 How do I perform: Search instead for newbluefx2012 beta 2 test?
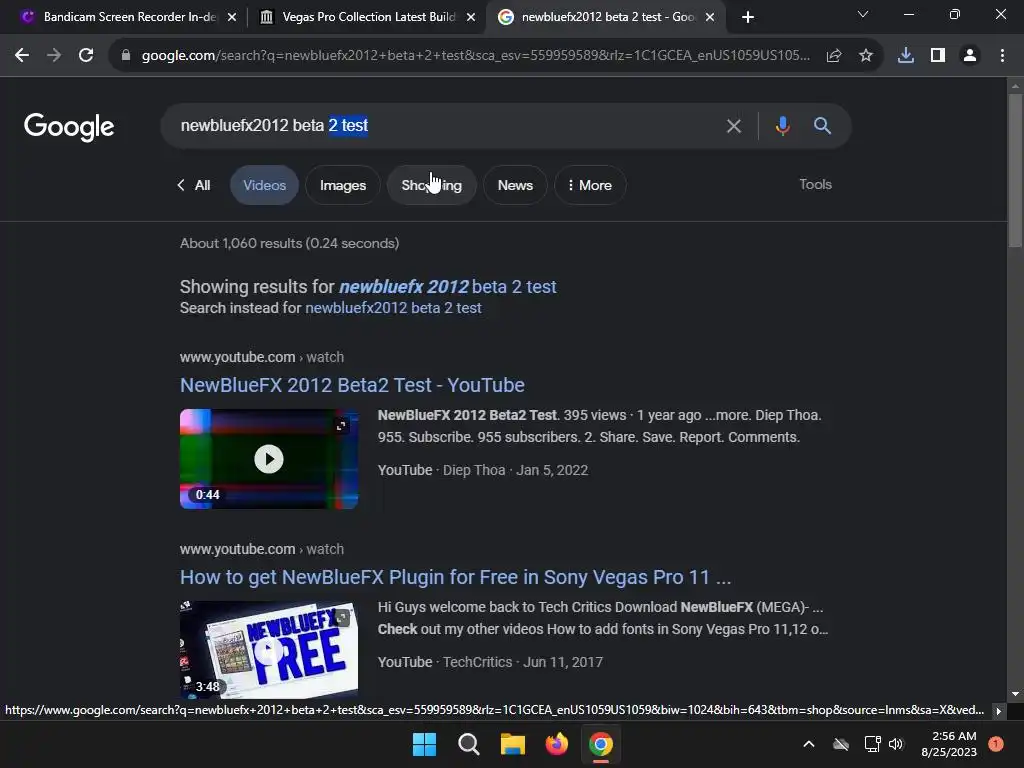[393, 308]
